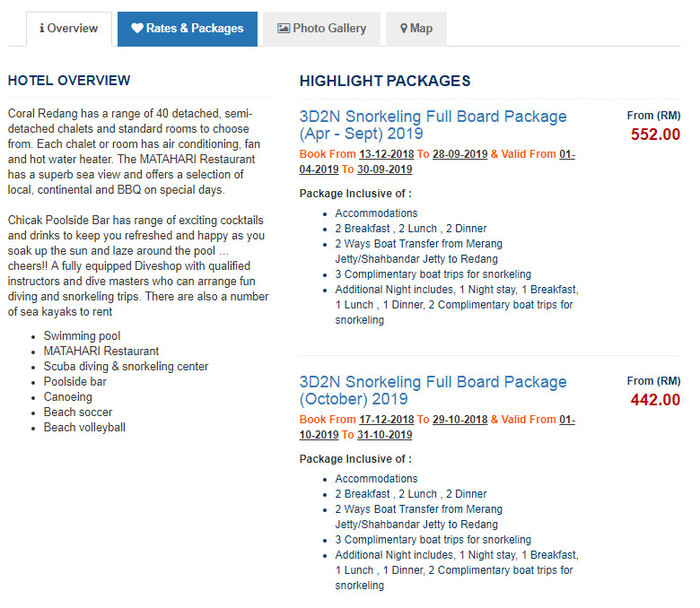Open the Photo Gallery tab
Image resolution: width=700 pixels, height=608 pixels.
(x=322, y=29)
